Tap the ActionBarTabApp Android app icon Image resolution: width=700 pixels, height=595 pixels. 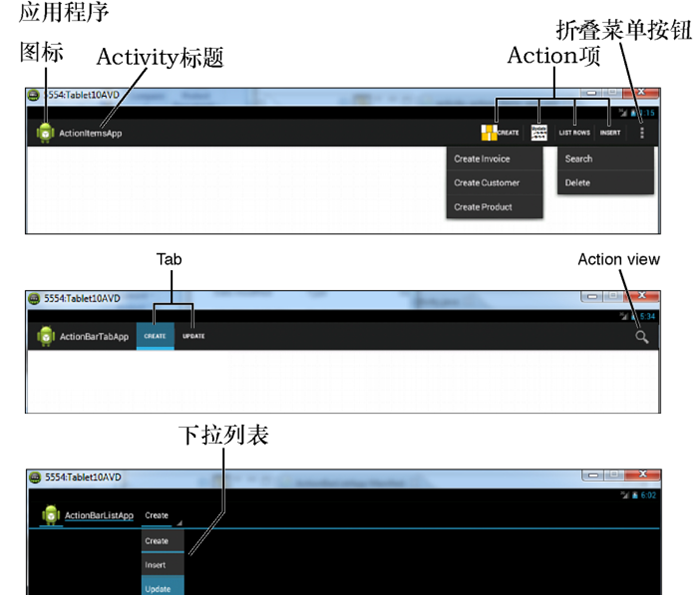click(x=46, y=336)
